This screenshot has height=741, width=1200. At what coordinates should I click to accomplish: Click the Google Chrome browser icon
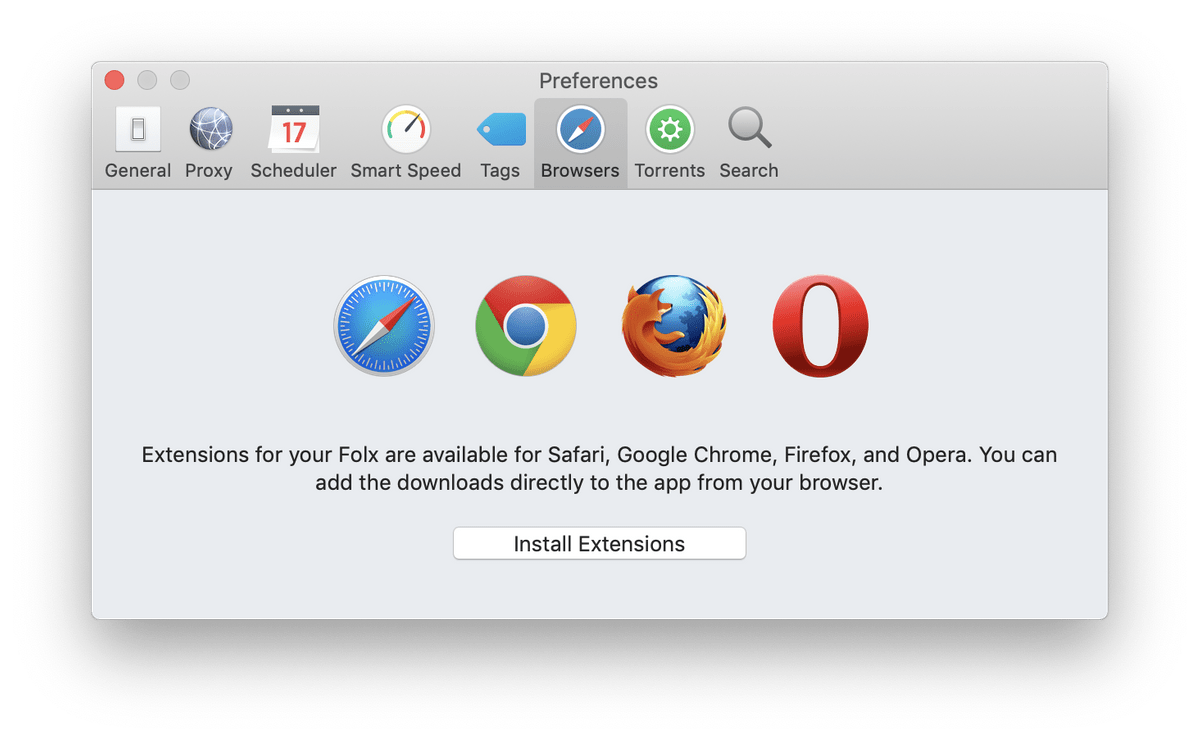pos(526,326)
